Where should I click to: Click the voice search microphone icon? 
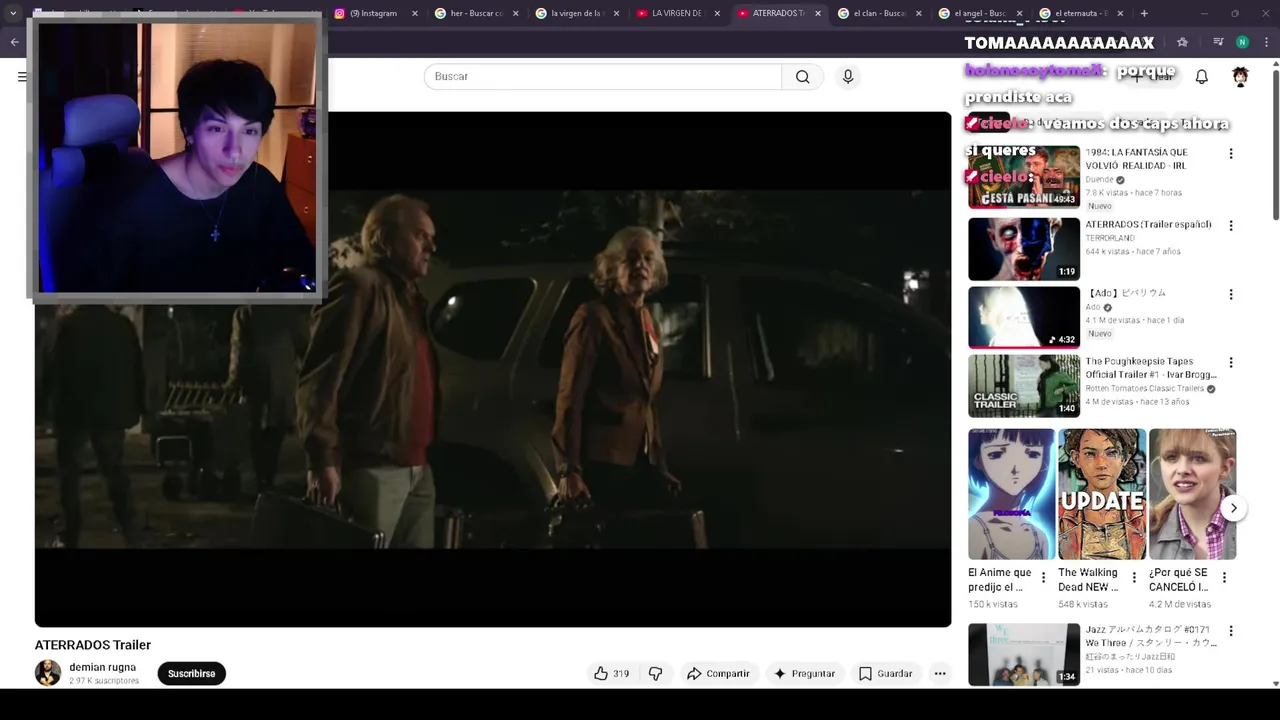(848, 77)
